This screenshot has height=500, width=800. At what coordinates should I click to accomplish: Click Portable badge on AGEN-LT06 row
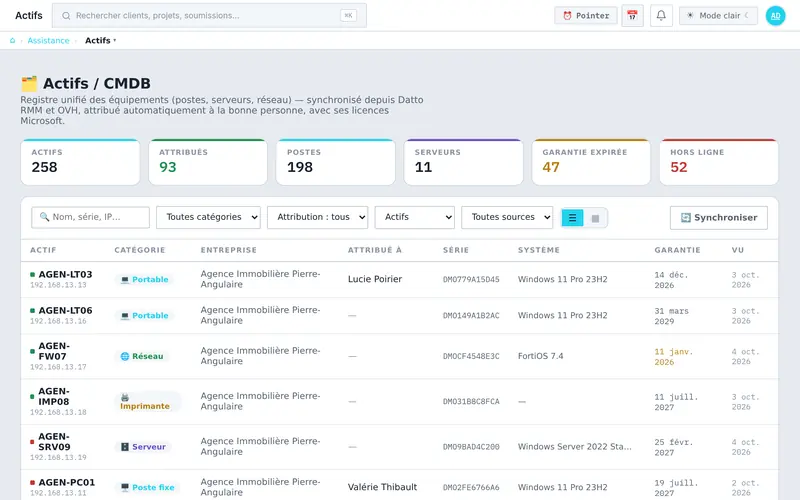(x=144, y=316)
